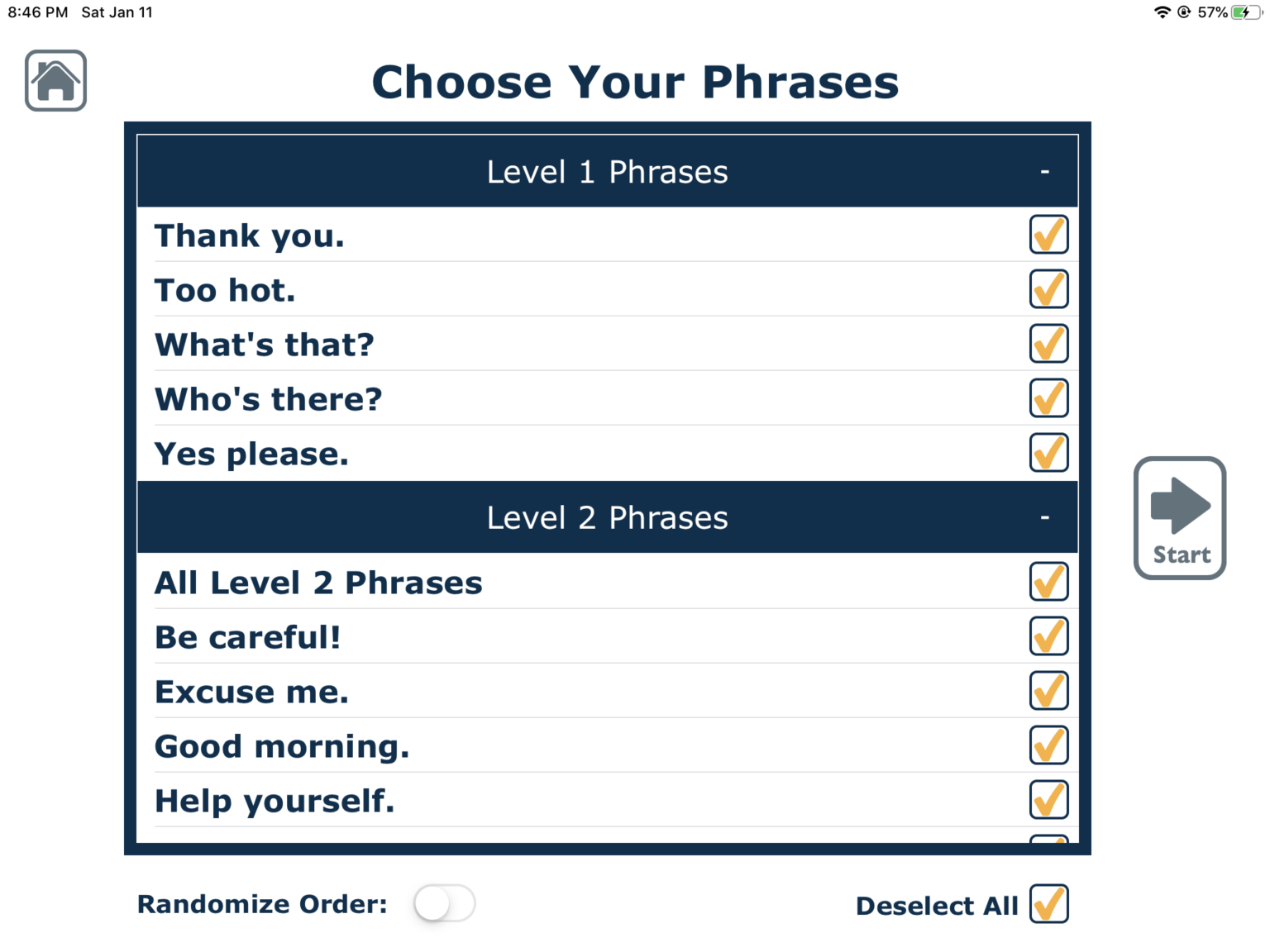Uncheck the 'Who's there?' phrase
This screenshot has height=952, width=1270.
click(1048, 398)
